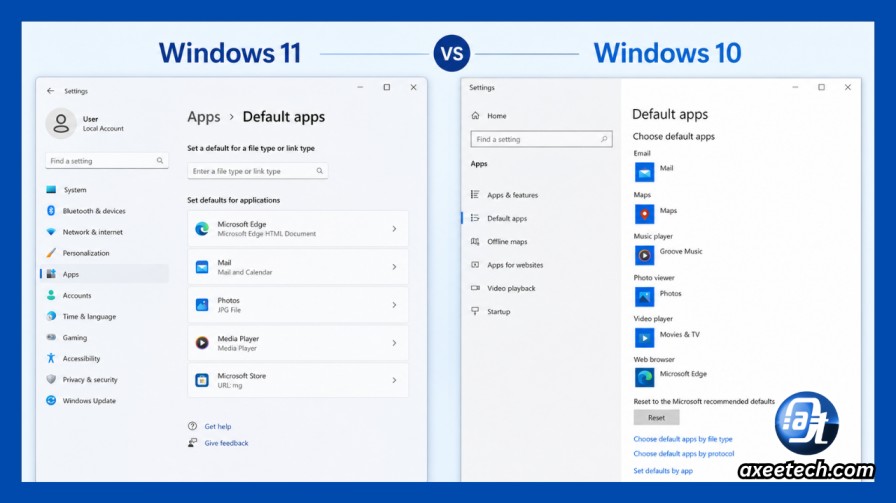Minimize the Windows 10 Settings window
Viewport: 896px width, 503px height.
coord(795,87)
